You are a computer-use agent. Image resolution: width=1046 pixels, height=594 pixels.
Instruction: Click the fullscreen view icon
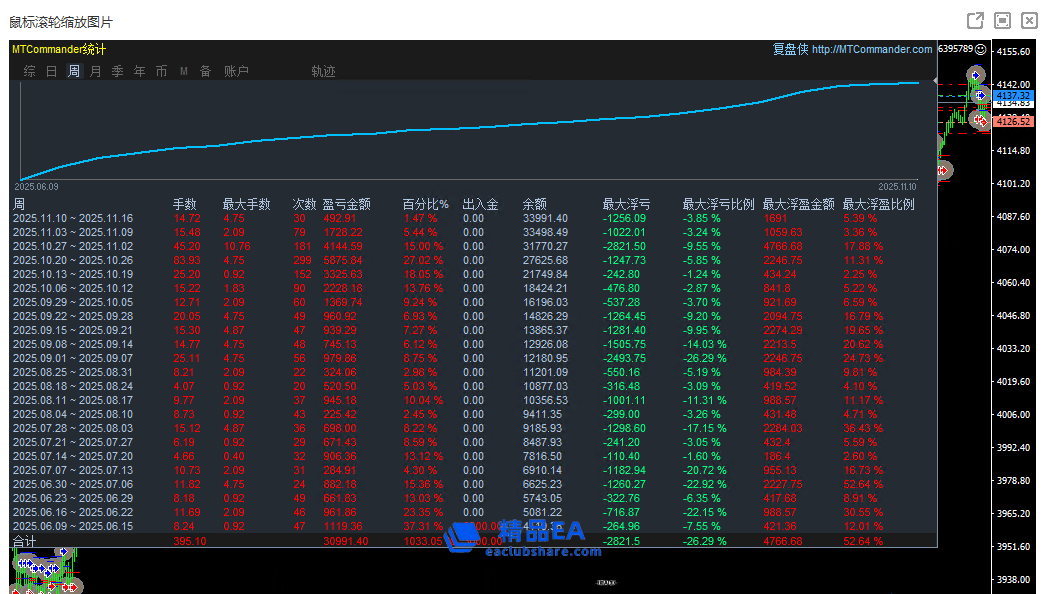[1002, 21]
